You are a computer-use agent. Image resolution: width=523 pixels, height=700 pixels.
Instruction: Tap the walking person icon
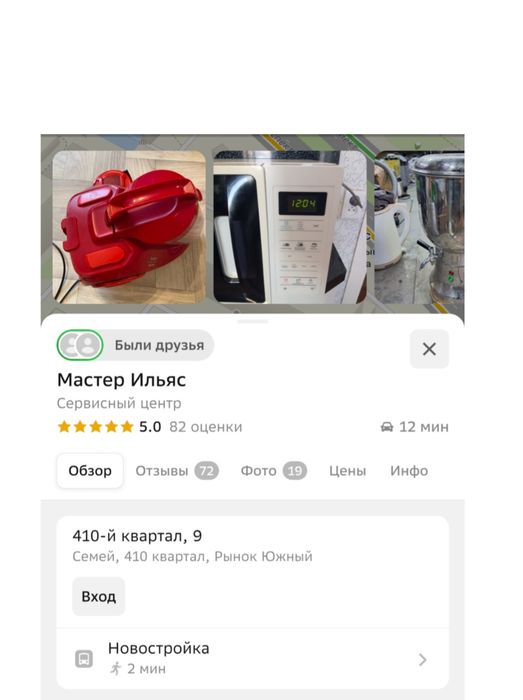click(116, 669)
